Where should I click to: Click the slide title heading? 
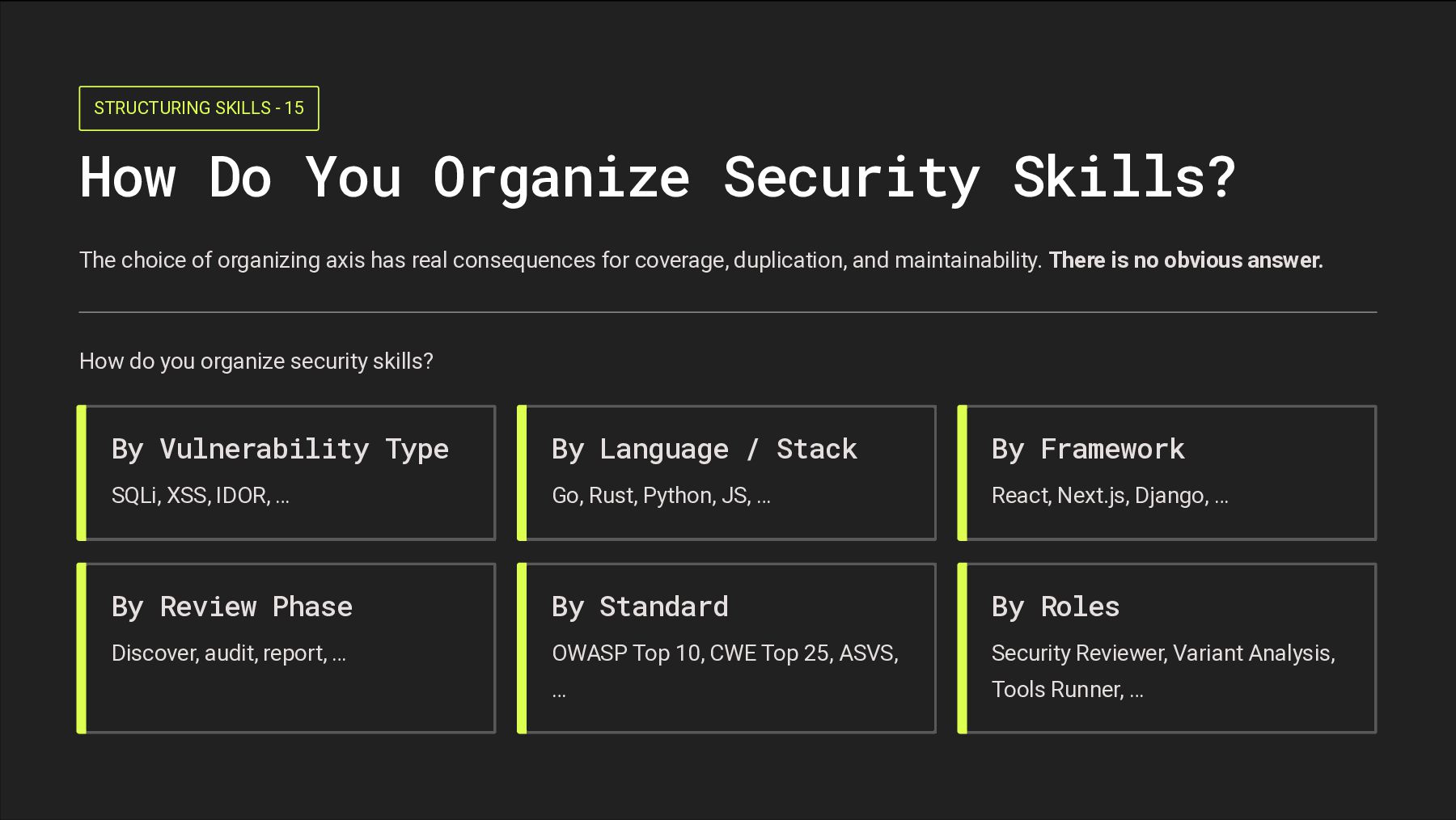657,177
